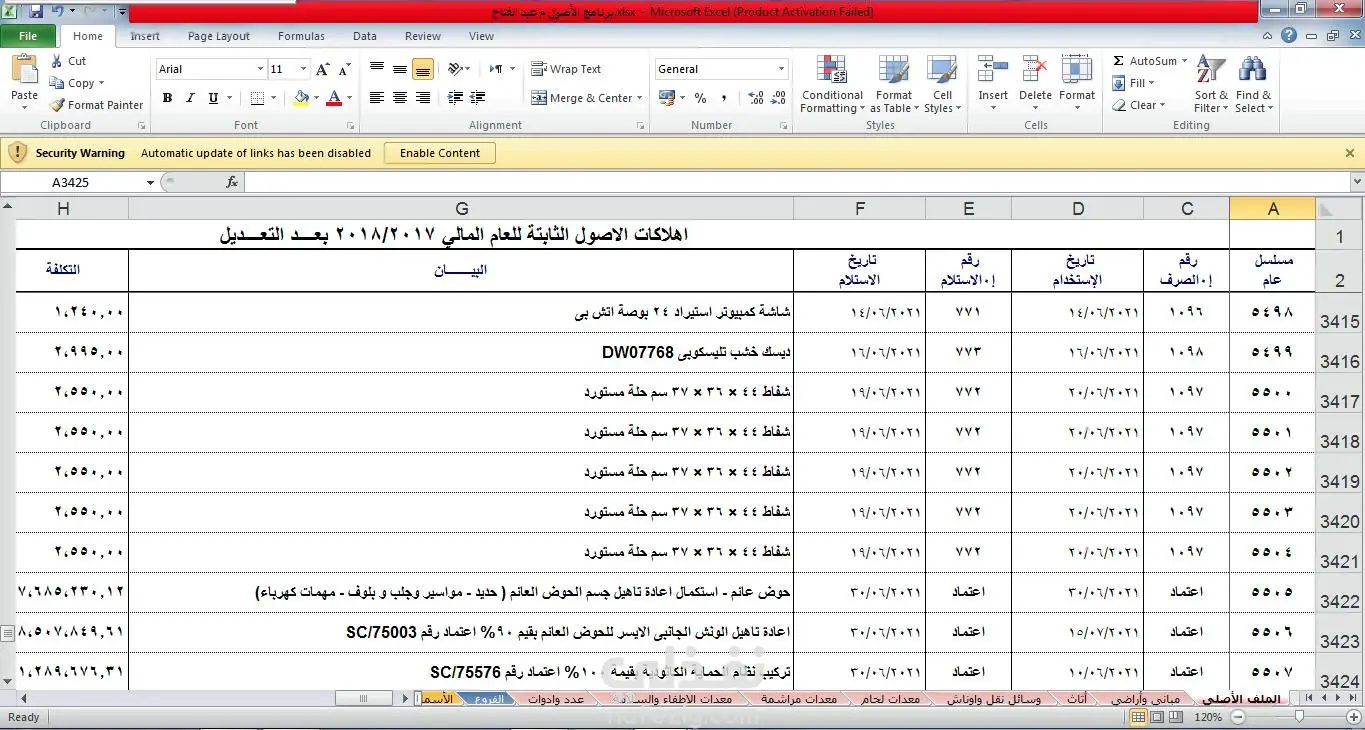This screenshot has height=730, width=1365.
Task: Open the Format cells icon menu
Action: click(1077, 84)
